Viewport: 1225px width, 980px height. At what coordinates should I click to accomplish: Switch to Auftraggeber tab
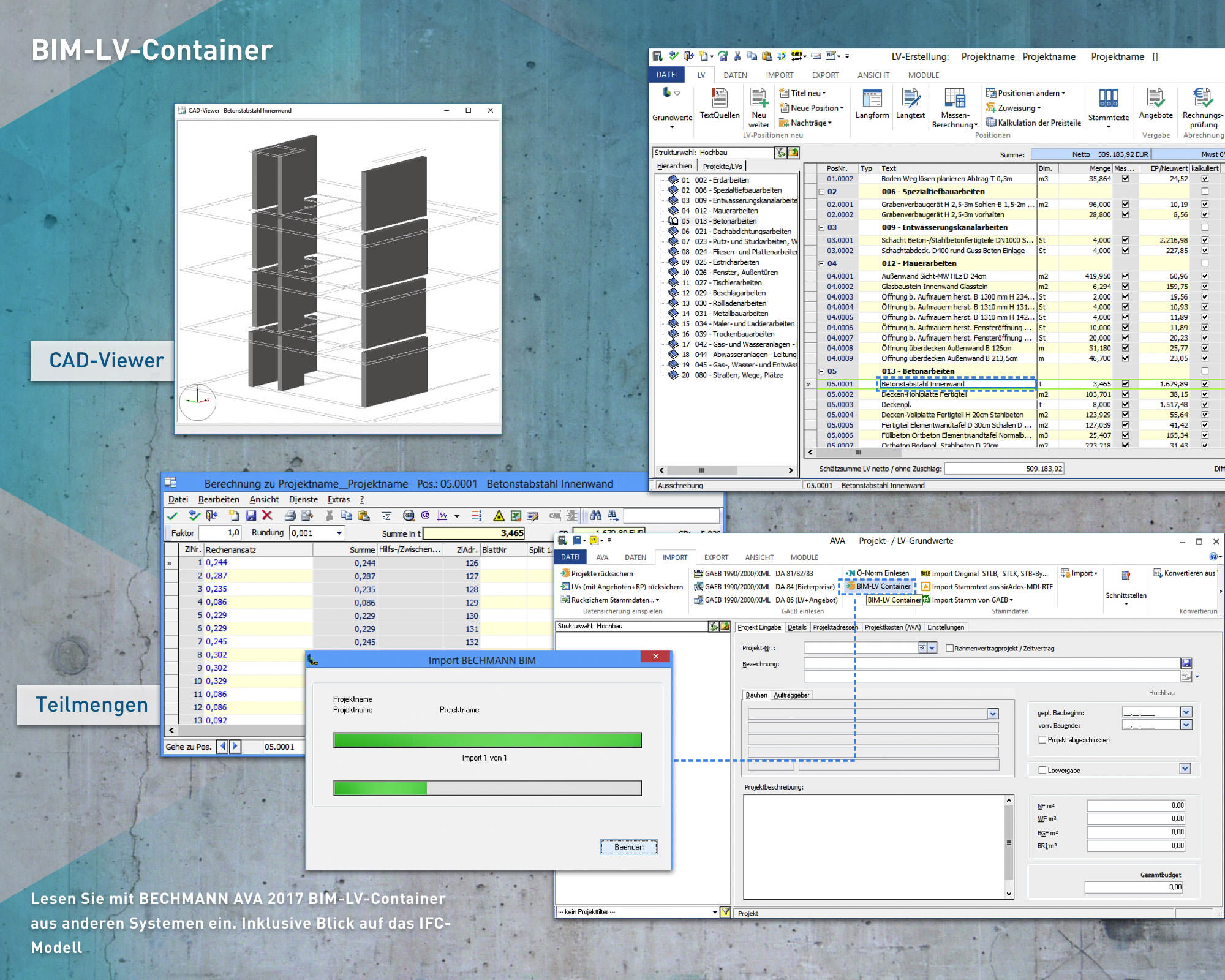pos(791,695)
